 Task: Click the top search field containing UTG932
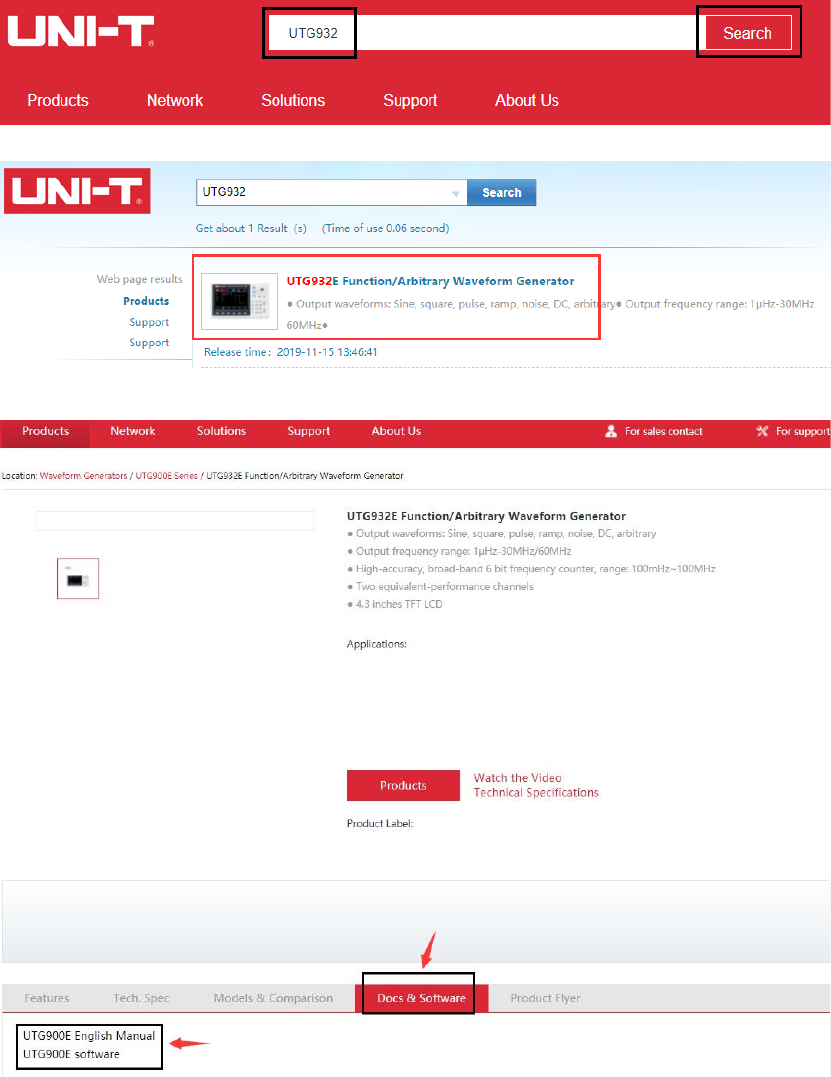482,33
